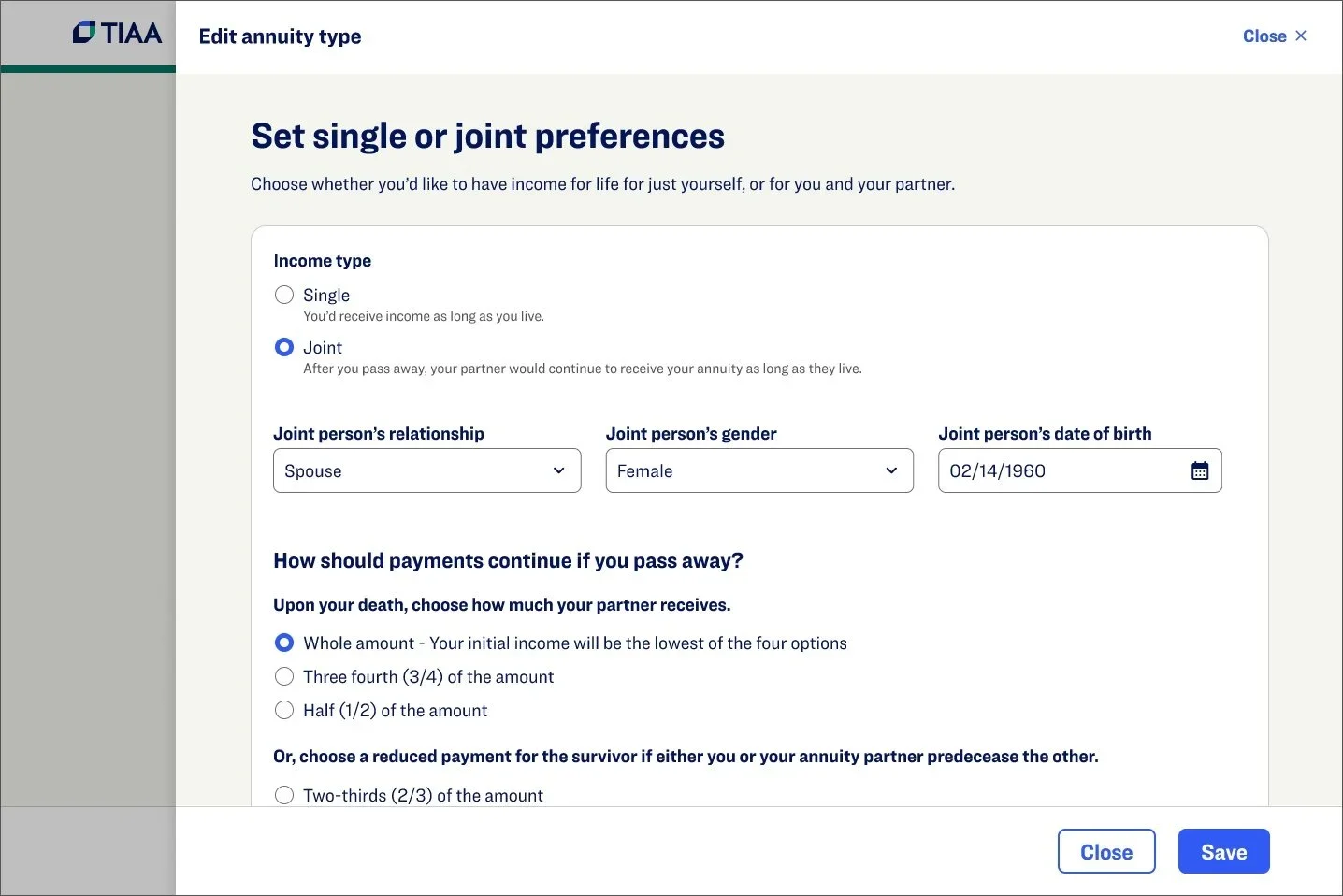
Task: Click the date of birth input field
Action: pos(1061,471)
